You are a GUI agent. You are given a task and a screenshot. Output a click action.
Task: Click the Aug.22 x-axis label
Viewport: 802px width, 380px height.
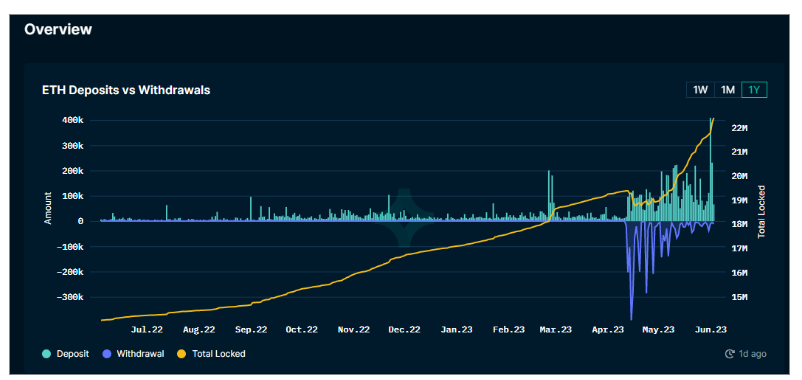tap(198, 330)
